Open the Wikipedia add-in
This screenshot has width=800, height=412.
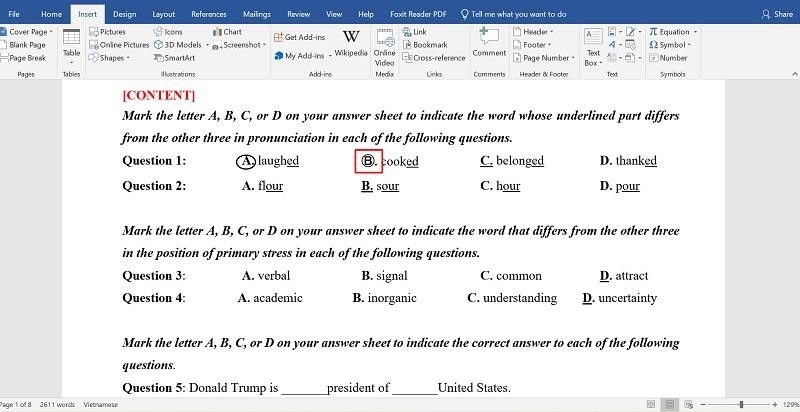tap(351, 44)
